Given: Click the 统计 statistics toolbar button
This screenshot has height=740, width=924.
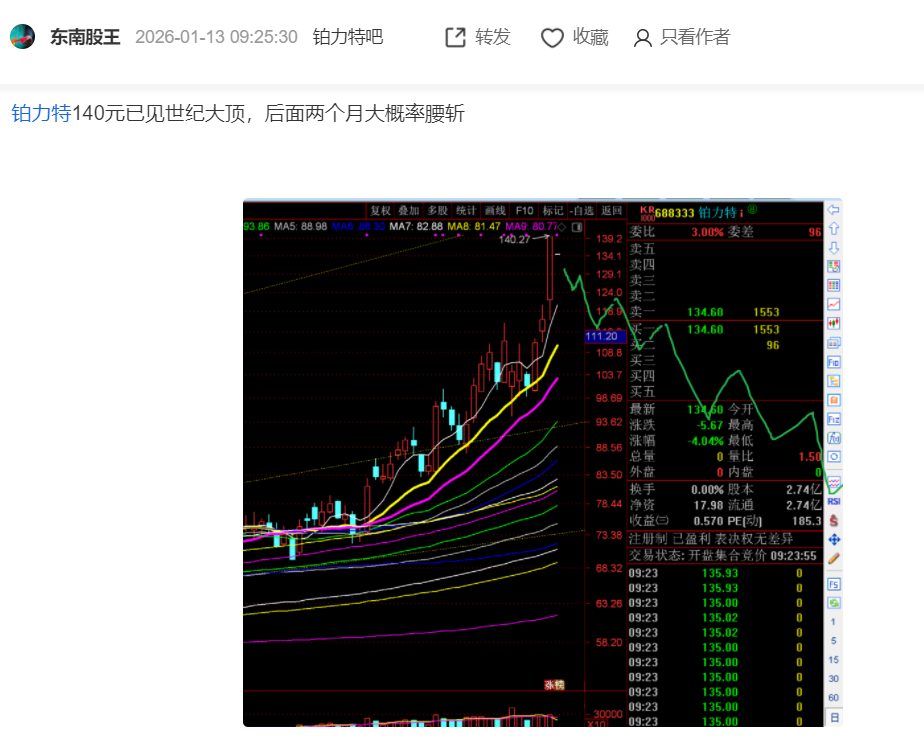Looking at the screenshot, I should point(466,210).
